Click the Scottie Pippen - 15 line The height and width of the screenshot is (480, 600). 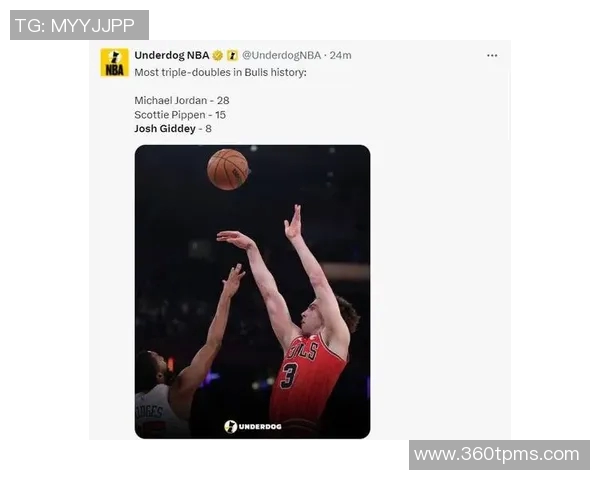[180, 115]
